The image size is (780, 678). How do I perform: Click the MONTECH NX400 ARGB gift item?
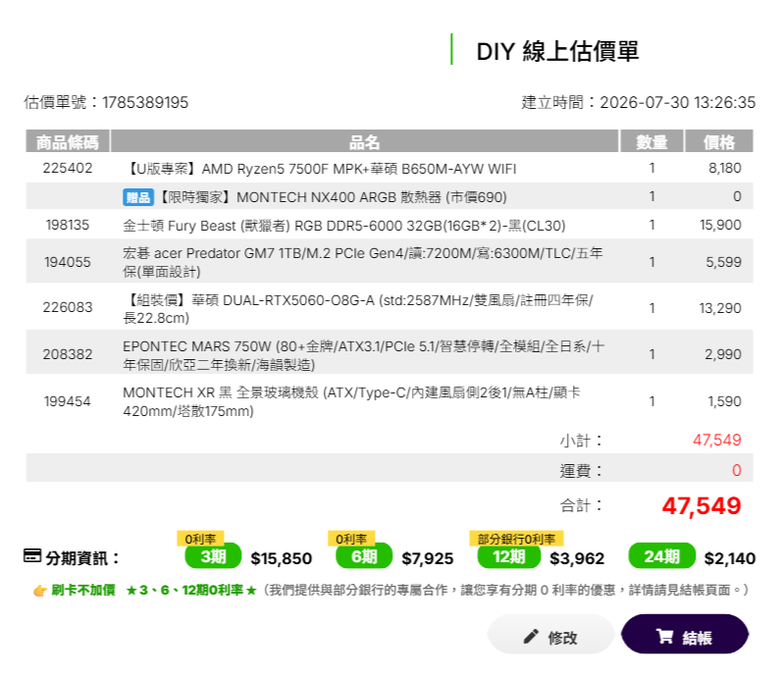point(332,197)
